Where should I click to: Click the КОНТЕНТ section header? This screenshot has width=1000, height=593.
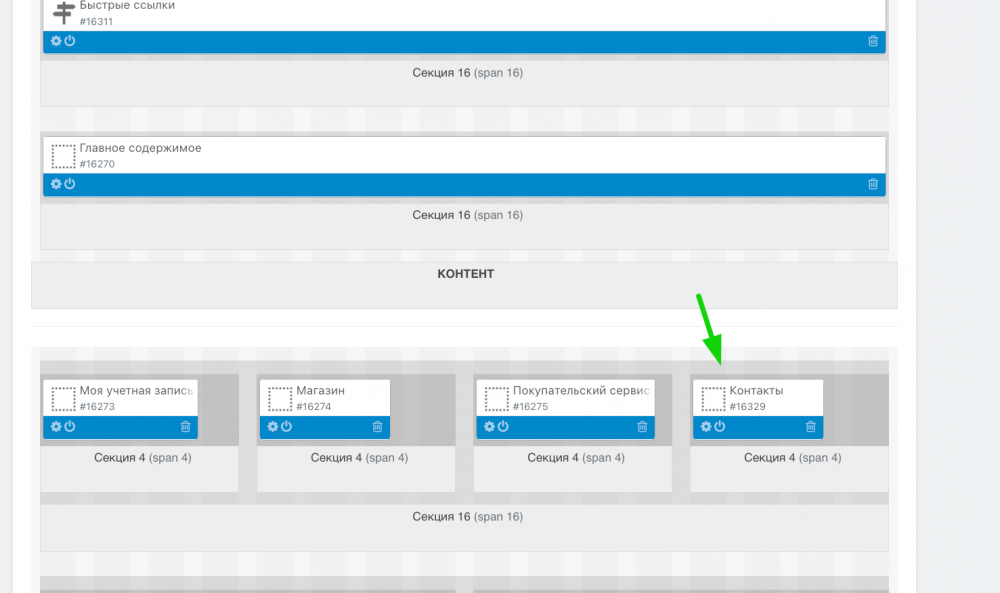[x=465, y=274]
